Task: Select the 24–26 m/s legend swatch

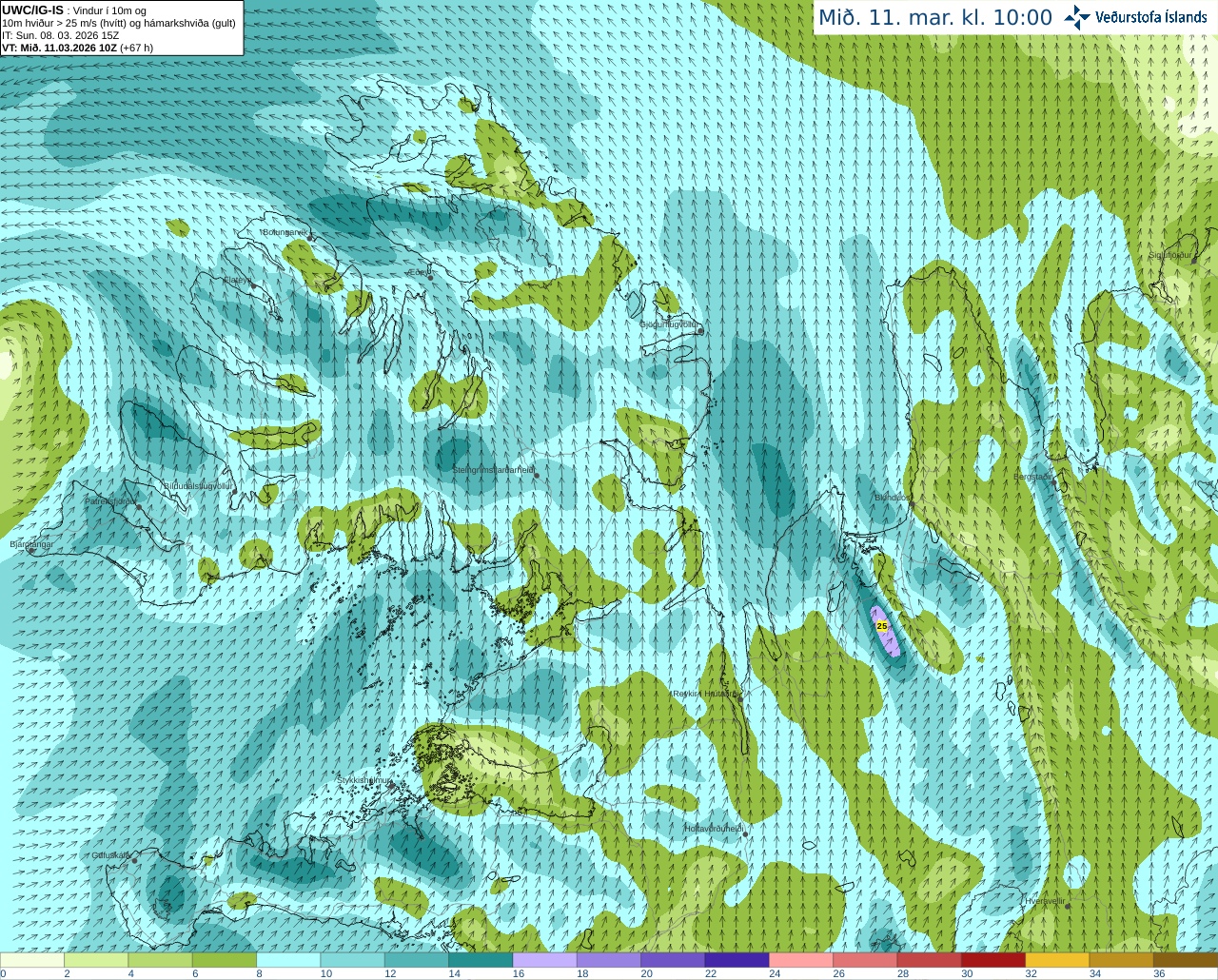Action: [x=801, y=960]
